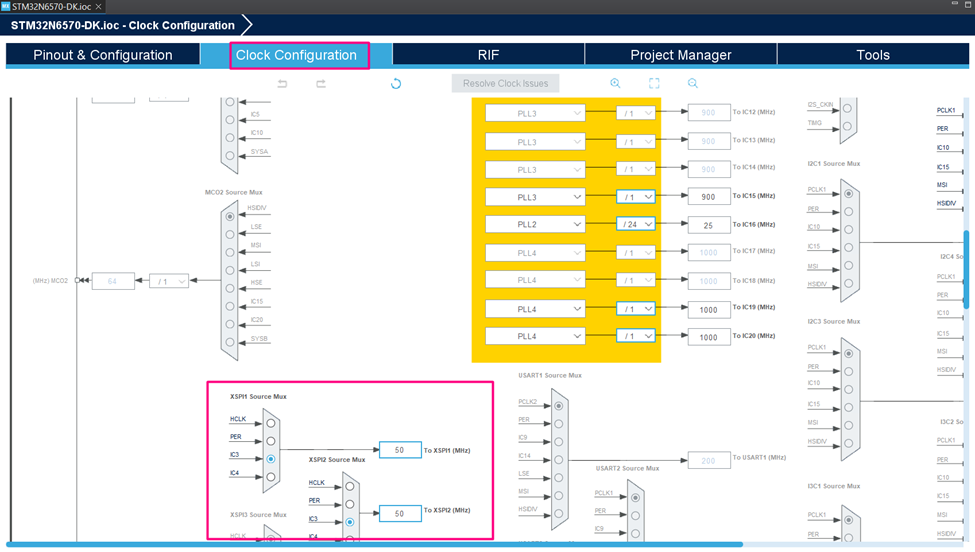Open the IC20 /1 divider dropdown
This screenshot has width=975, height=552.
[x=635, y=336]
